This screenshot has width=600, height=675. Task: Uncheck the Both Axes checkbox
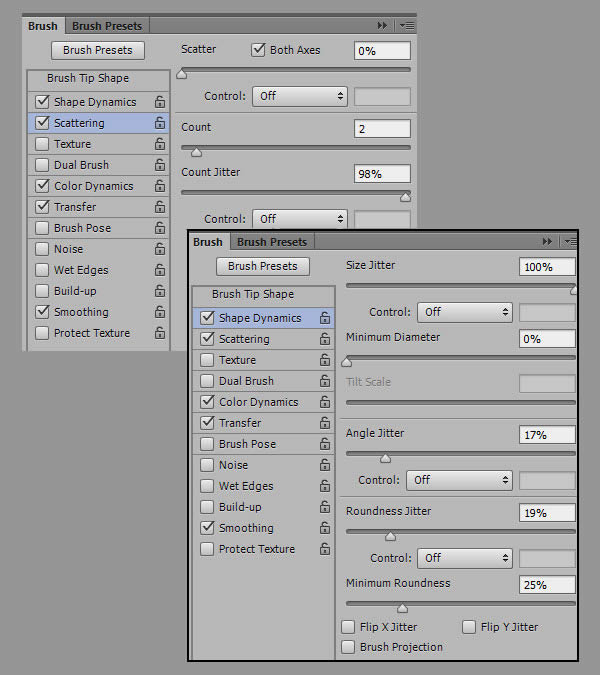258,50
